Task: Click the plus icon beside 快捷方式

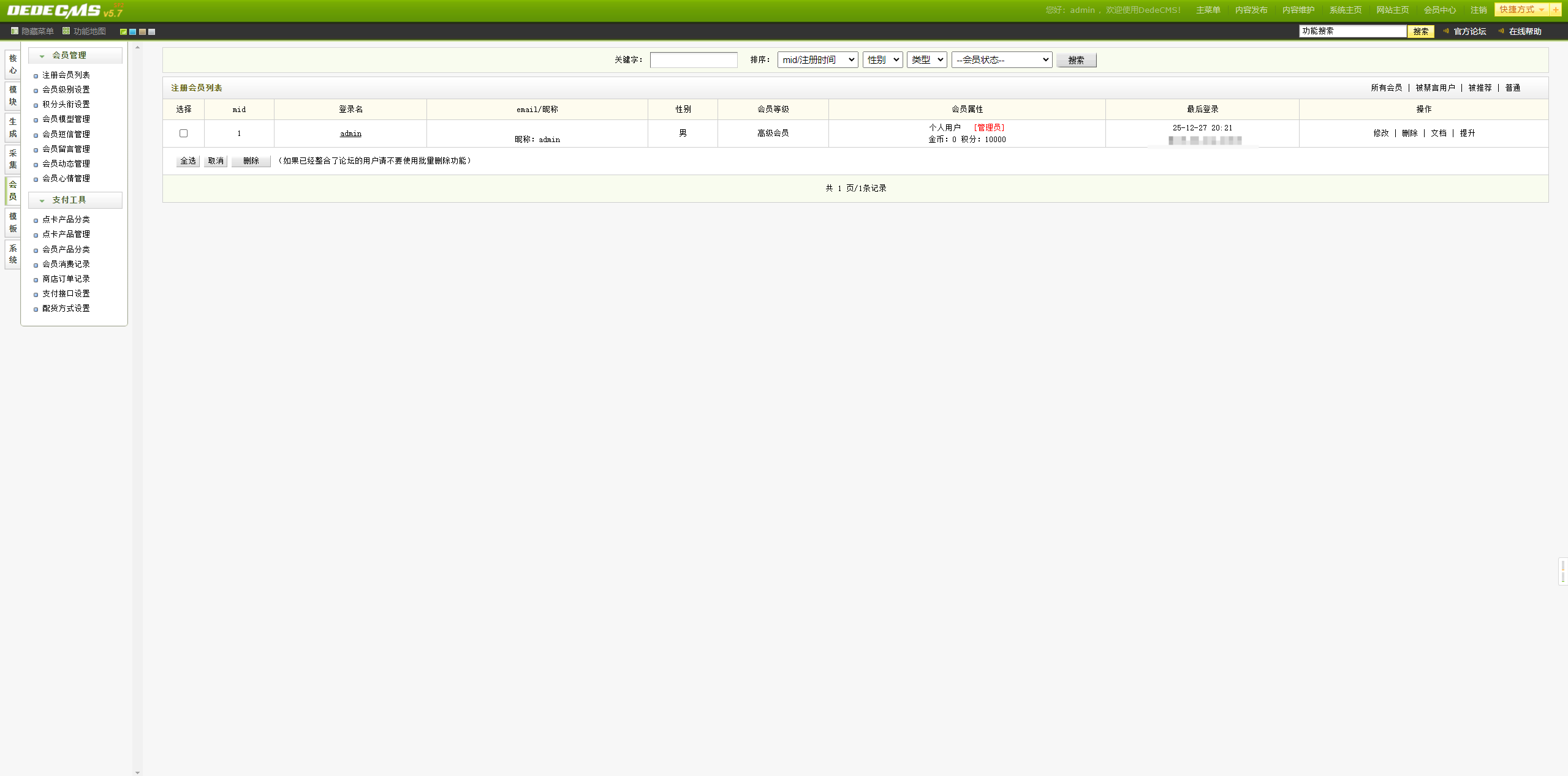Action: (x=1555, y=10)
